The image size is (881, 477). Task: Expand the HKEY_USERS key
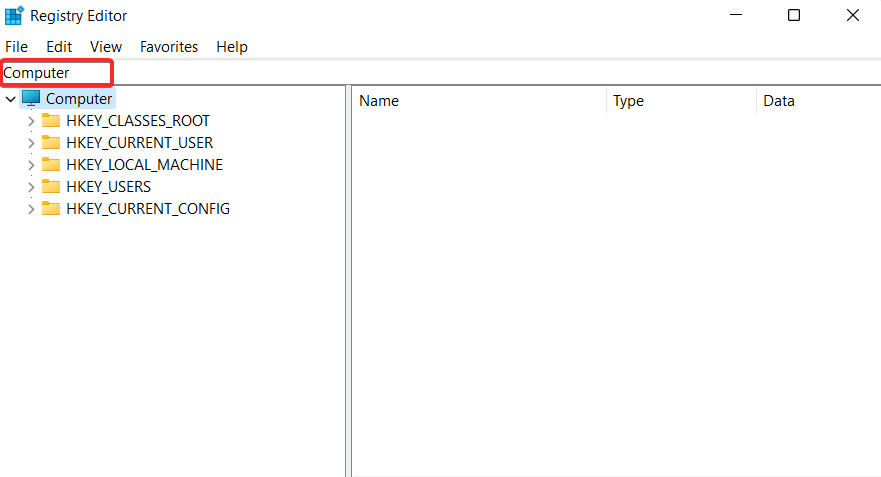(x=30, y=187)
